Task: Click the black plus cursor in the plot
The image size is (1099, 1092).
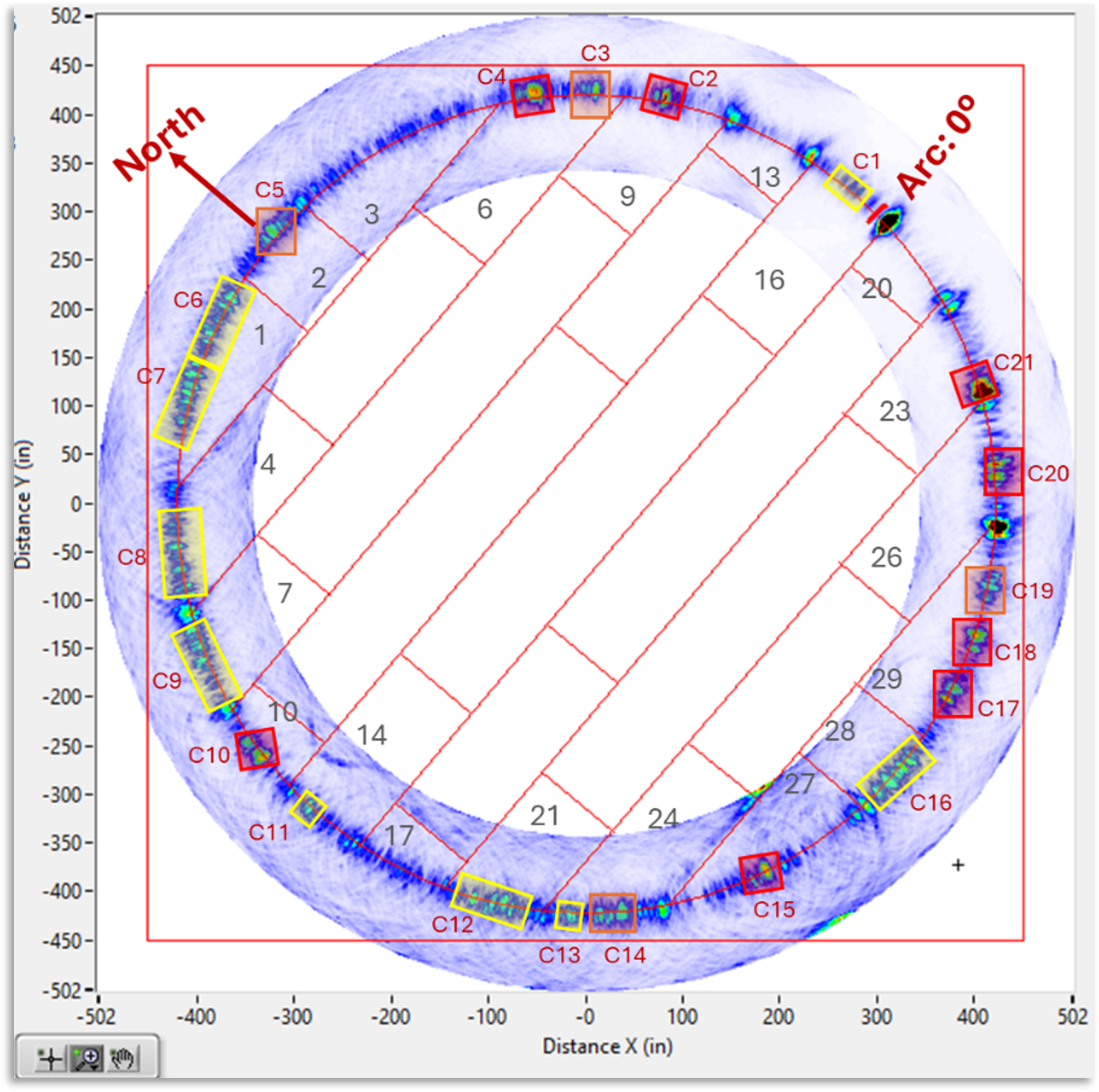Action: (957, 864)
